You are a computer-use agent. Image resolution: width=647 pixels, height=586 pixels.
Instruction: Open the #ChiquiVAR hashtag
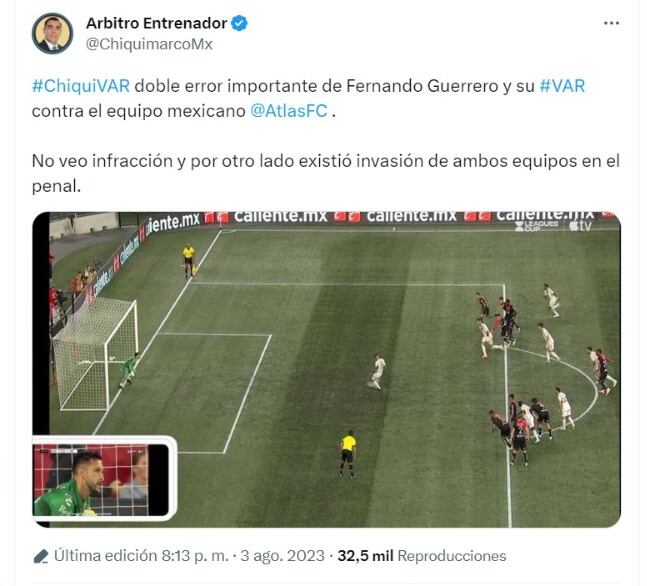pyautogui.click(x=81, y=86)
